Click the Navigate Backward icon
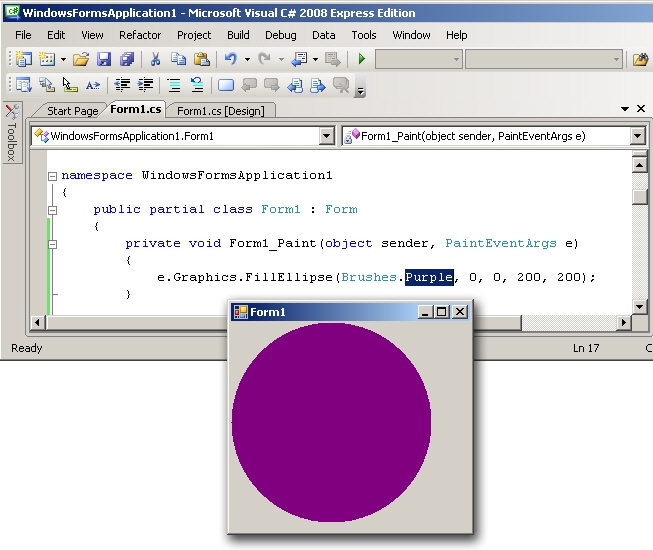Viewport: 653px width, 550px height. pyautogui.click(x=299, y=59)
